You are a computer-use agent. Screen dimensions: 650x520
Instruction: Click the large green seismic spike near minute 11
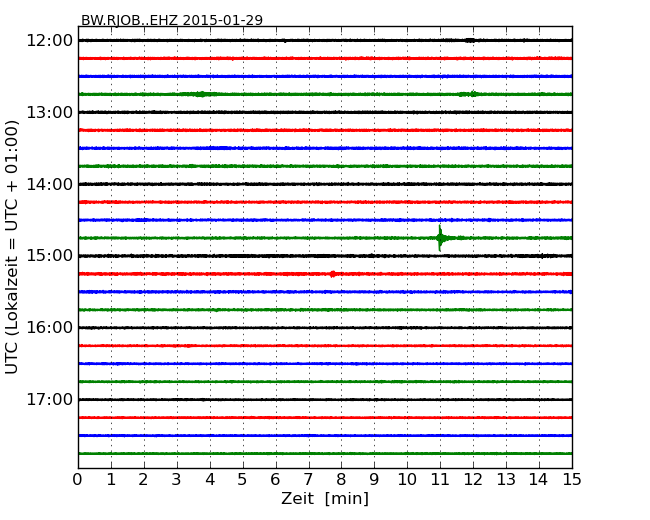(x=440, y=238)
